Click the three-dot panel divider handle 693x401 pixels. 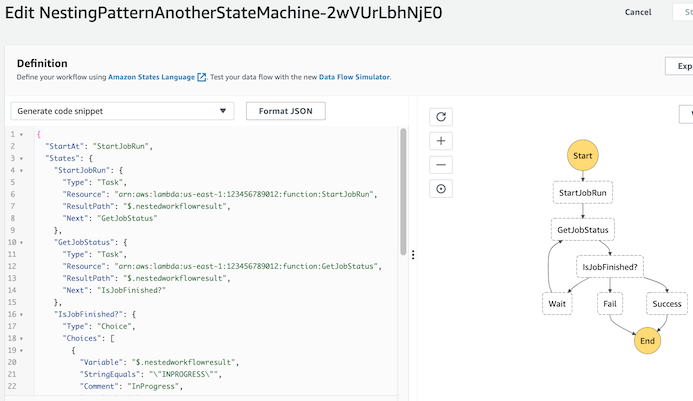pyautogui.click(x=413, y=255)
